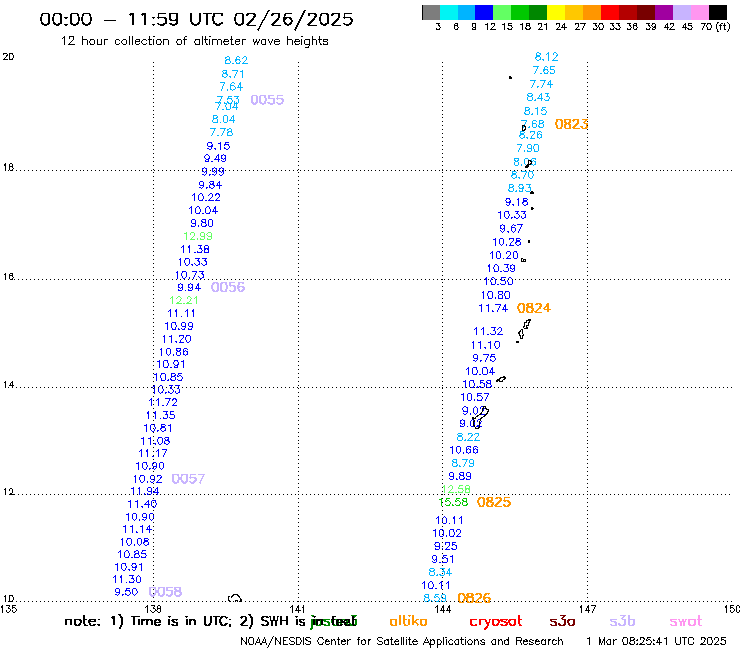Viewport: 740px width, 650px height.
Task: Click the 's3b' satellite legend label
Action: tap(622, 621)
